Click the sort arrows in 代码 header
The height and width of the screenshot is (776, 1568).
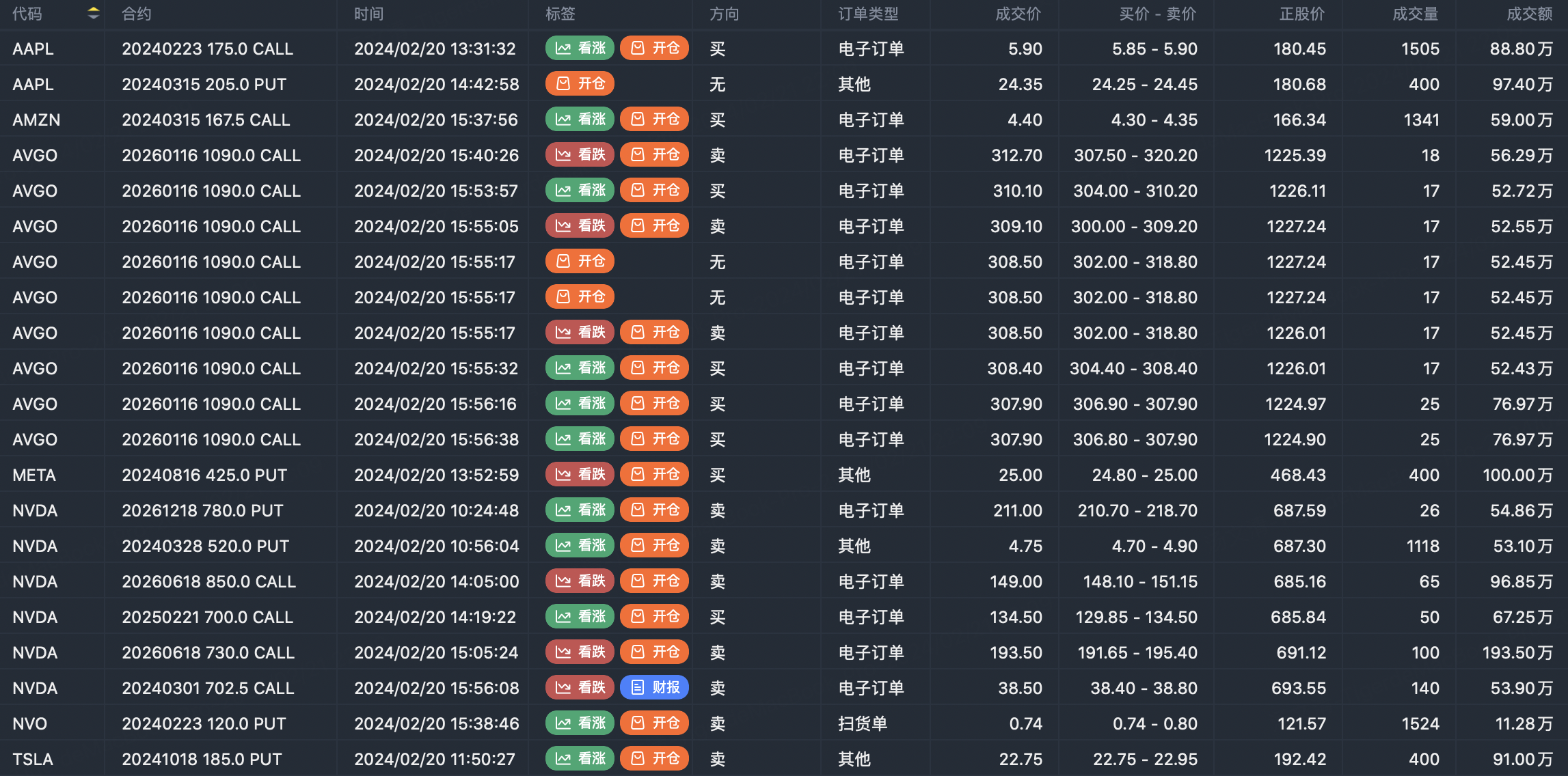tap(94, 13)
